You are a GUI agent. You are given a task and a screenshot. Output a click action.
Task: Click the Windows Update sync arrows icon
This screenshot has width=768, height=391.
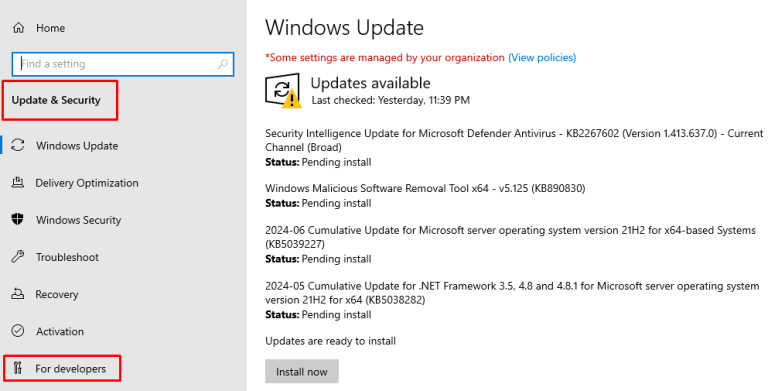[18, 145]
